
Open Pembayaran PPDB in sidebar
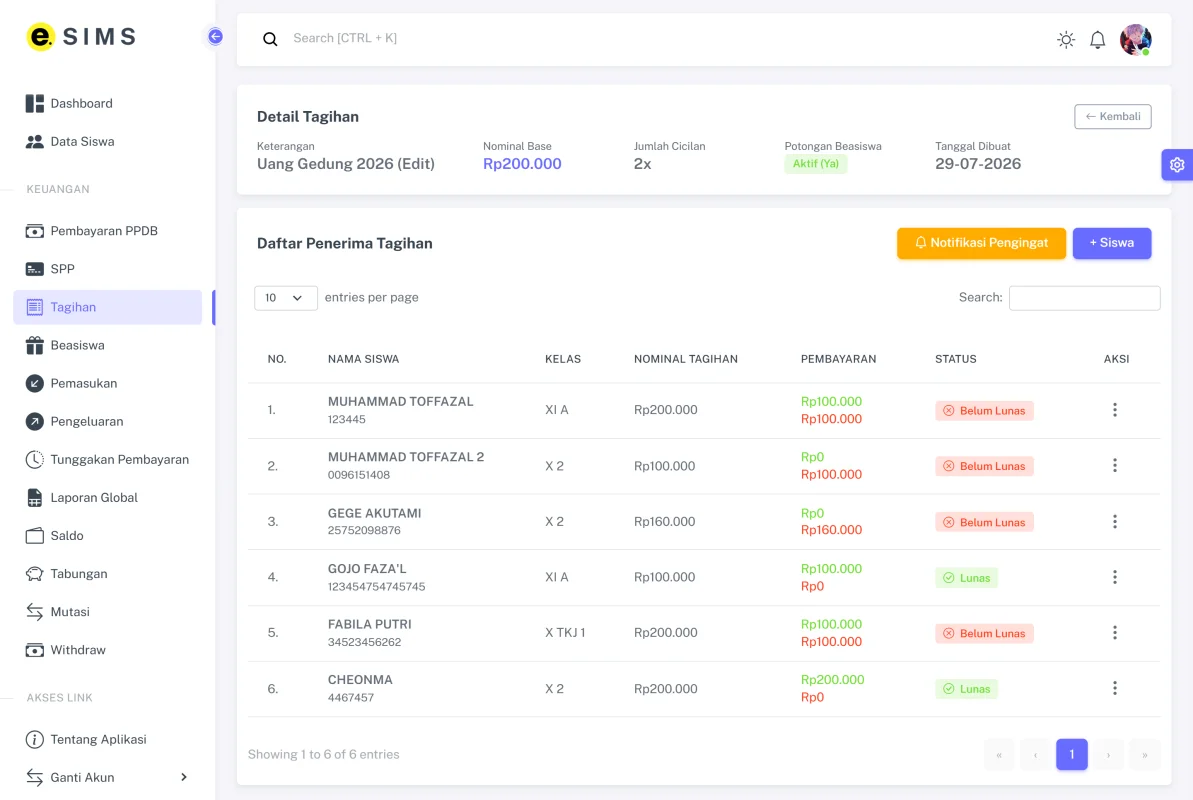pyautogui.click(x=108, y=231)
